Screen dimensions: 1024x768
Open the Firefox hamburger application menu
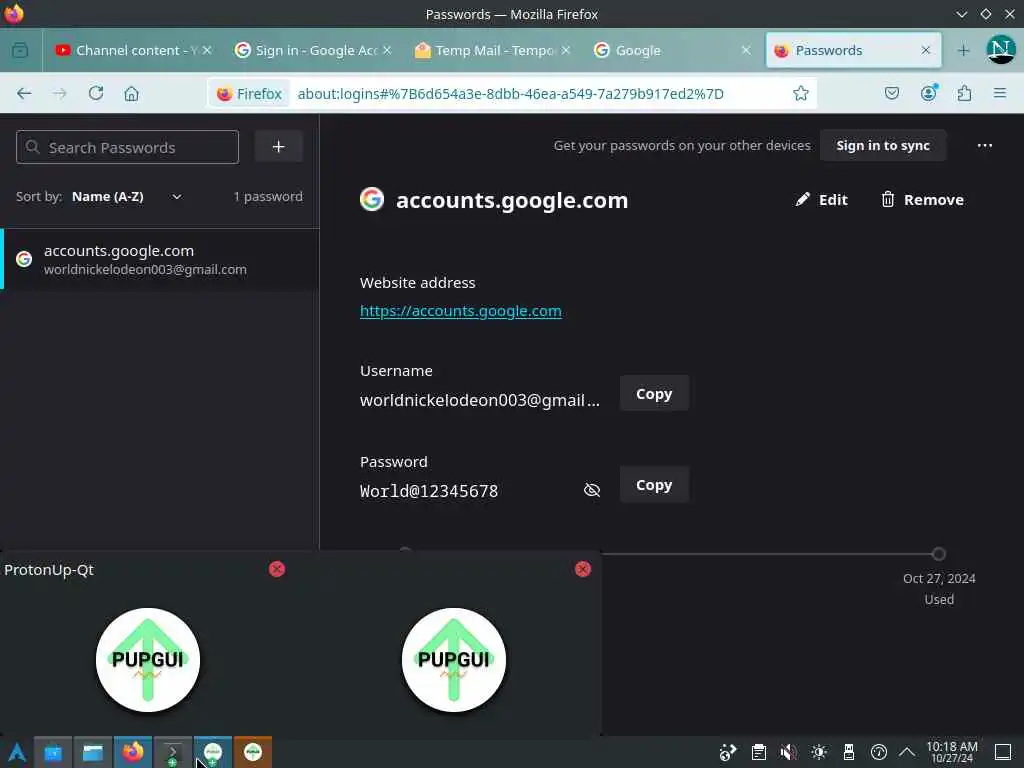[x=999, y=93]
